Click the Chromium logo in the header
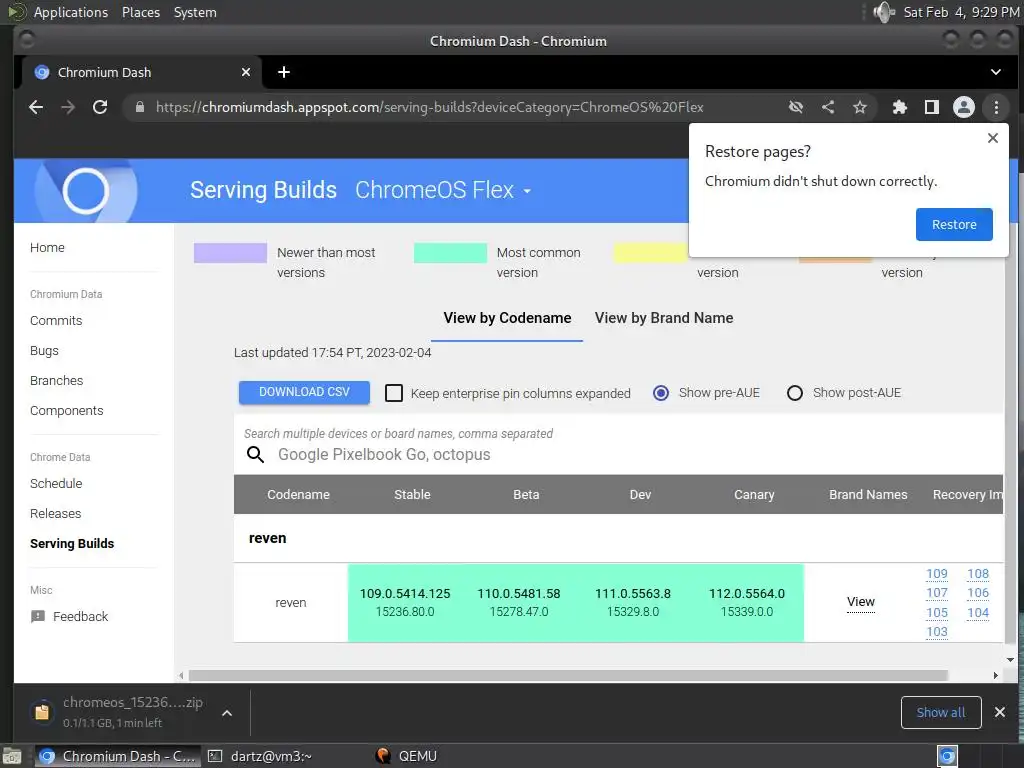This screenshot has width=1024, height=768. [x=86, y=191]
